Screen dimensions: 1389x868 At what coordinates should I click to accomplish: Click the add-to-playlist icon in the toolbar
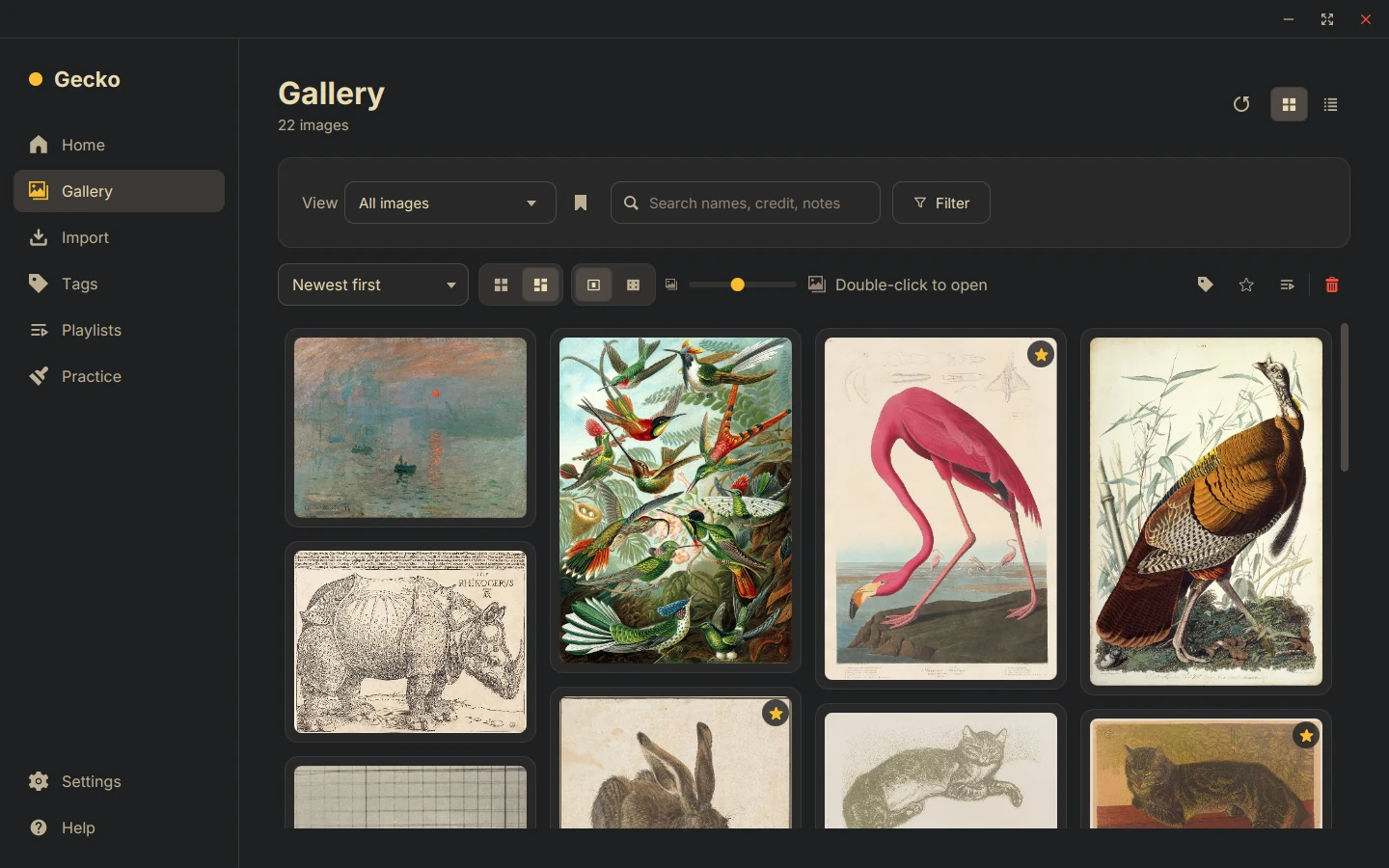coord(1287,285)
